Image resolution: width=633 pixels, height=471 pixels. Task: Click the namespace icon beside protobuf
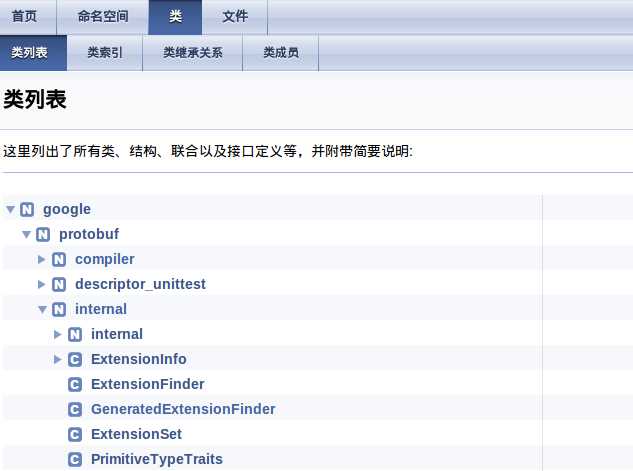click(x=43, y=234)
